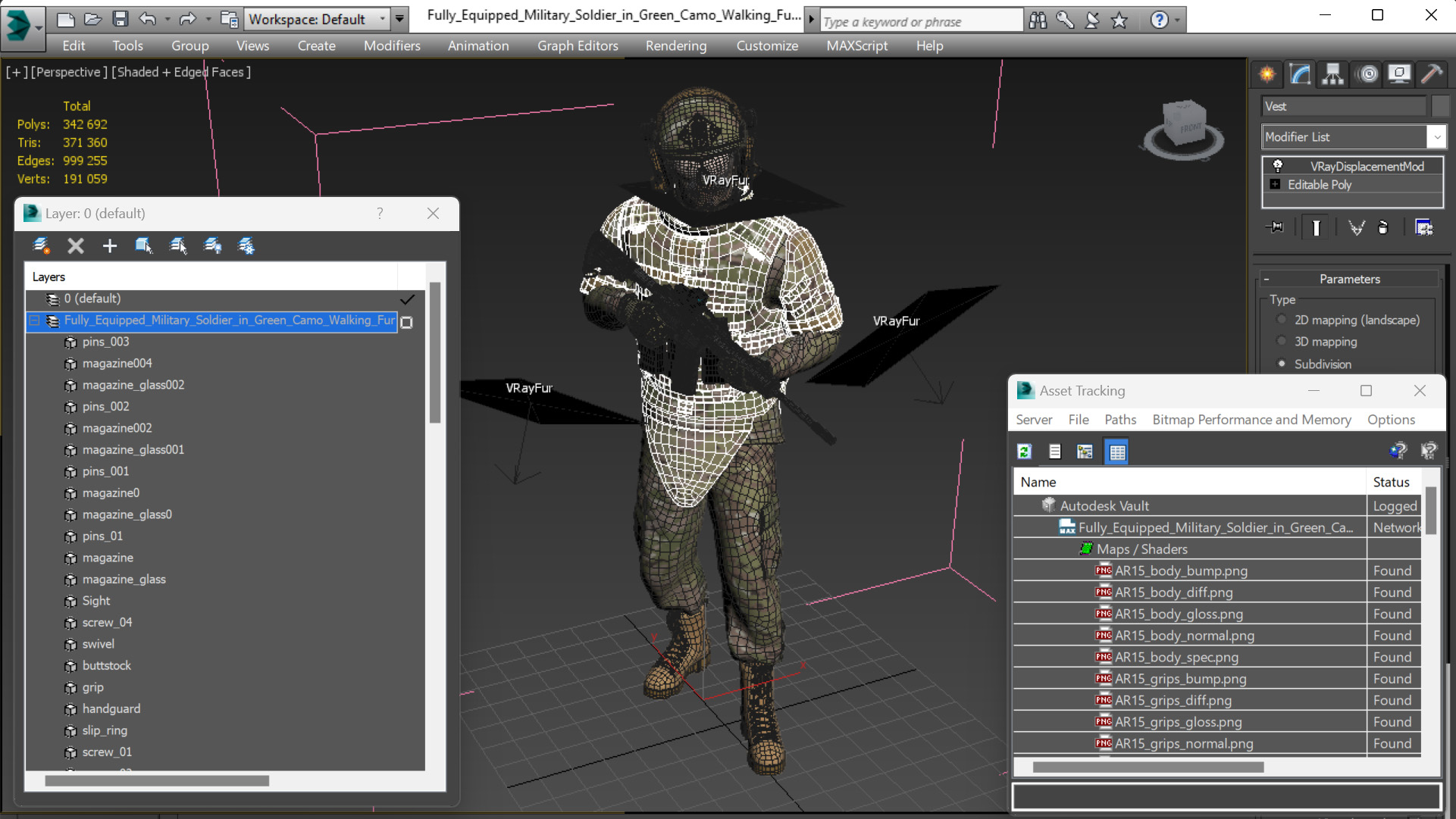
Task: Open the Hierarchy command panel tab
Action: tap(1332, 73)
